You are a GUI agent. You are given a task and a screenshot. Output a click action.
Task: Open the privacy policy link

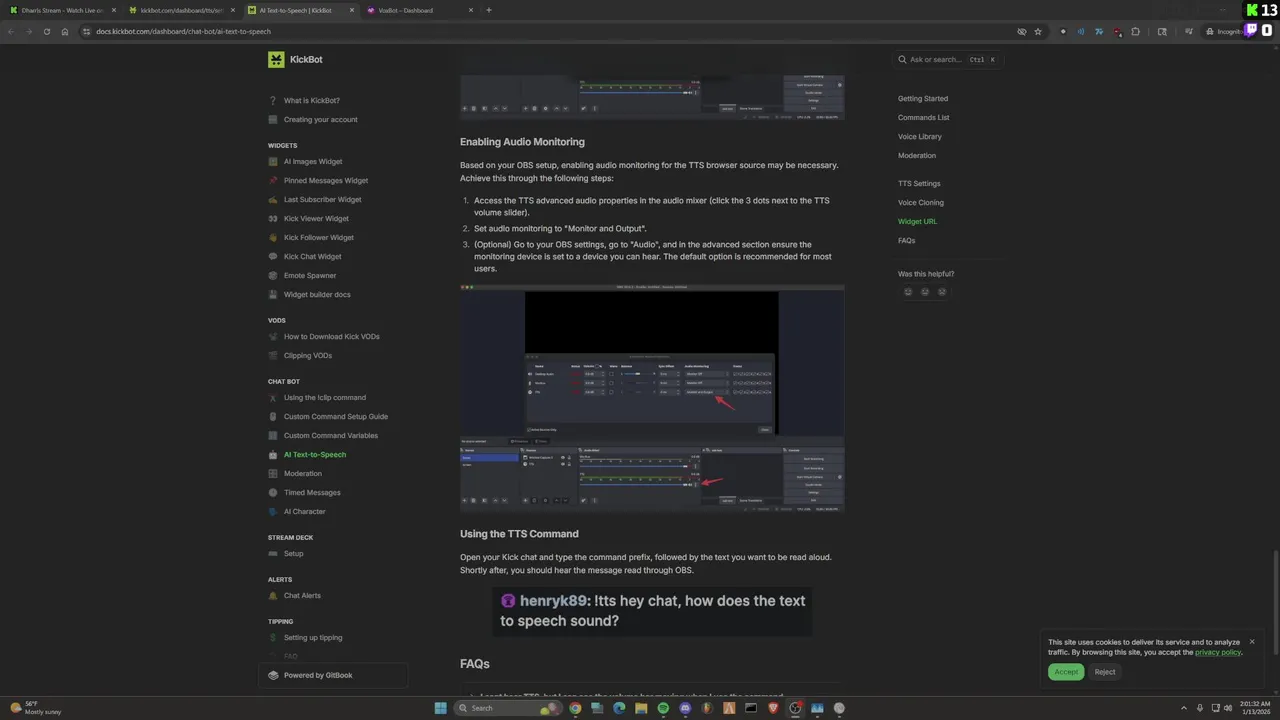point(1217,653)
